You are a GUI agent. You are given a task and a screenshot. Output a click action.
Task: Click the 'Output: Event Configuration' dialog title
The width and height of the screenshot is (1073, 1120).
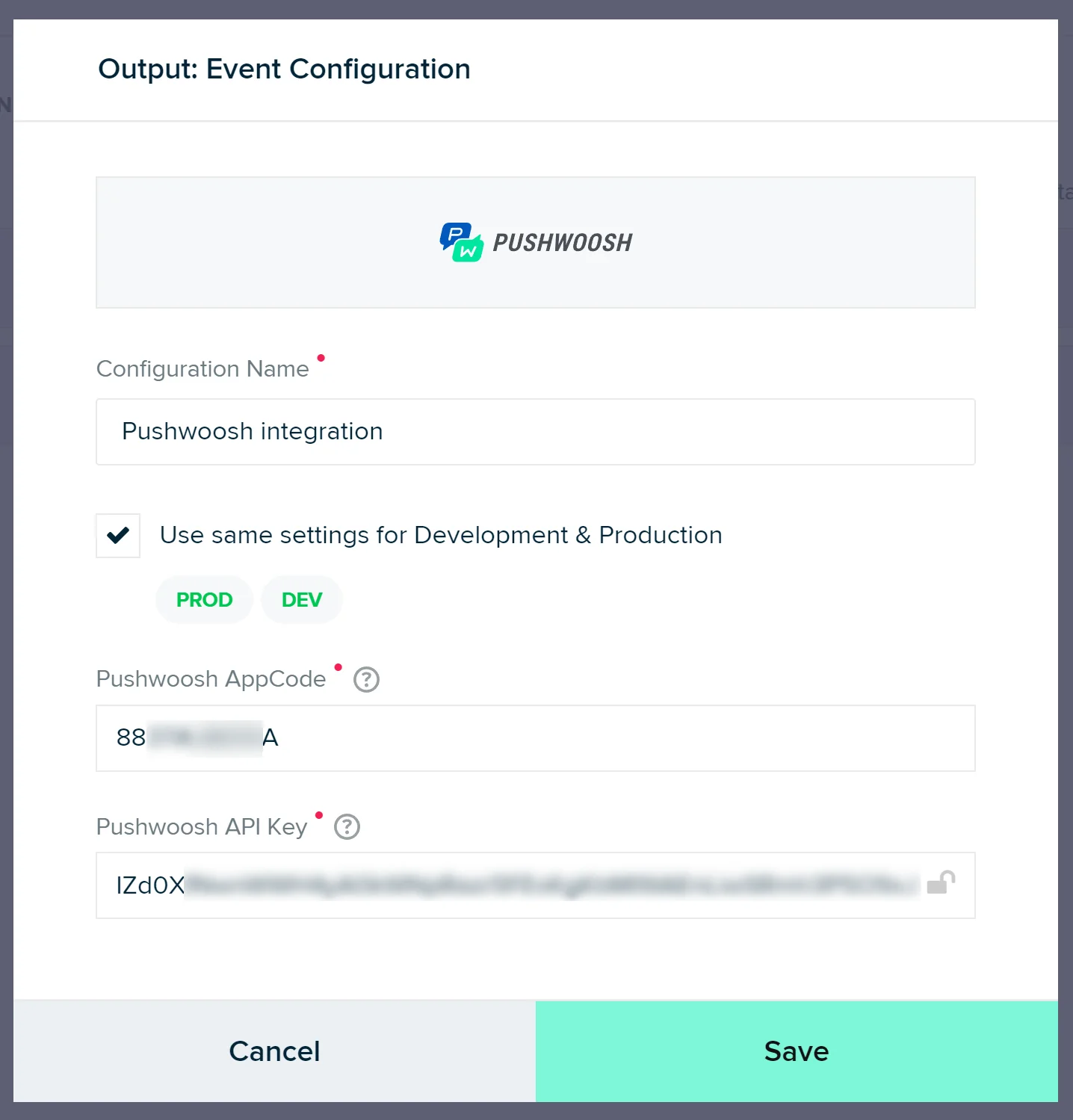pyautogui.click(x=284, y=69)
